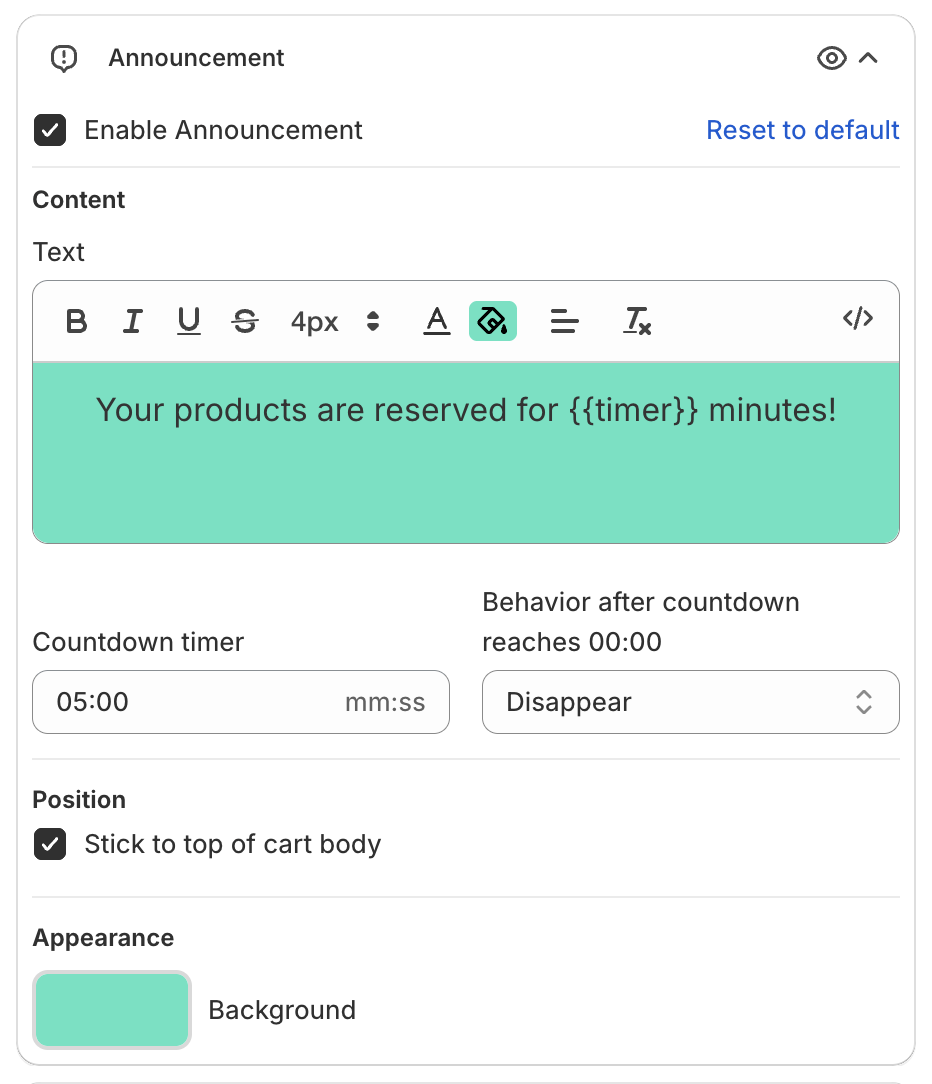Image resolution: width=932 pixels, height=1084 pixels.
Task: Clear text formatting
Action: point(637,321)
